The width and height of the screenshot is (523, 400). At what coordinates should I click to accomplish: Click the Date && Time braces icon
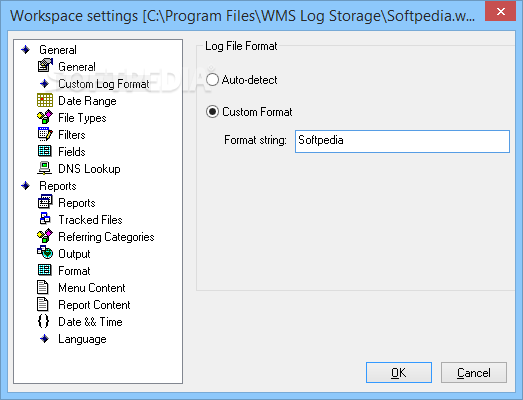[x=43, y=321]
